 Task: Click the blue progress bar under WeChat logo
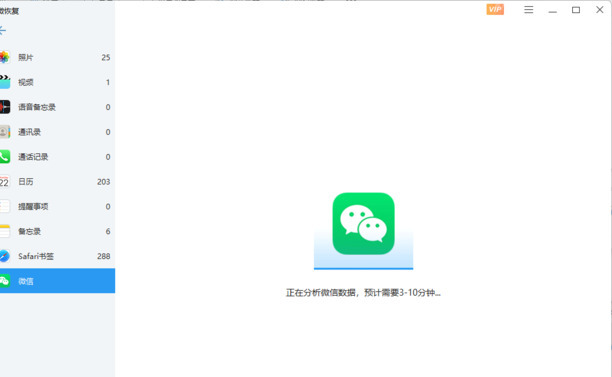click(363, 268)
